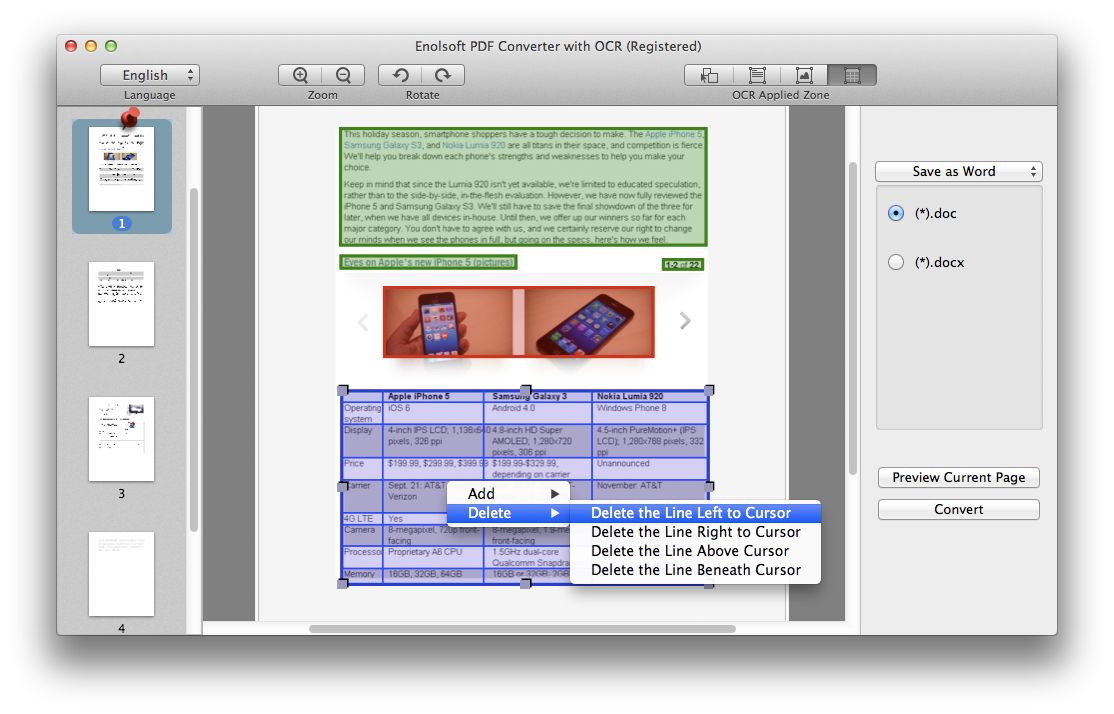1114x714 pixels.
Task: Choose Delete the Line Above Cursor
Action: coord(696,551)
